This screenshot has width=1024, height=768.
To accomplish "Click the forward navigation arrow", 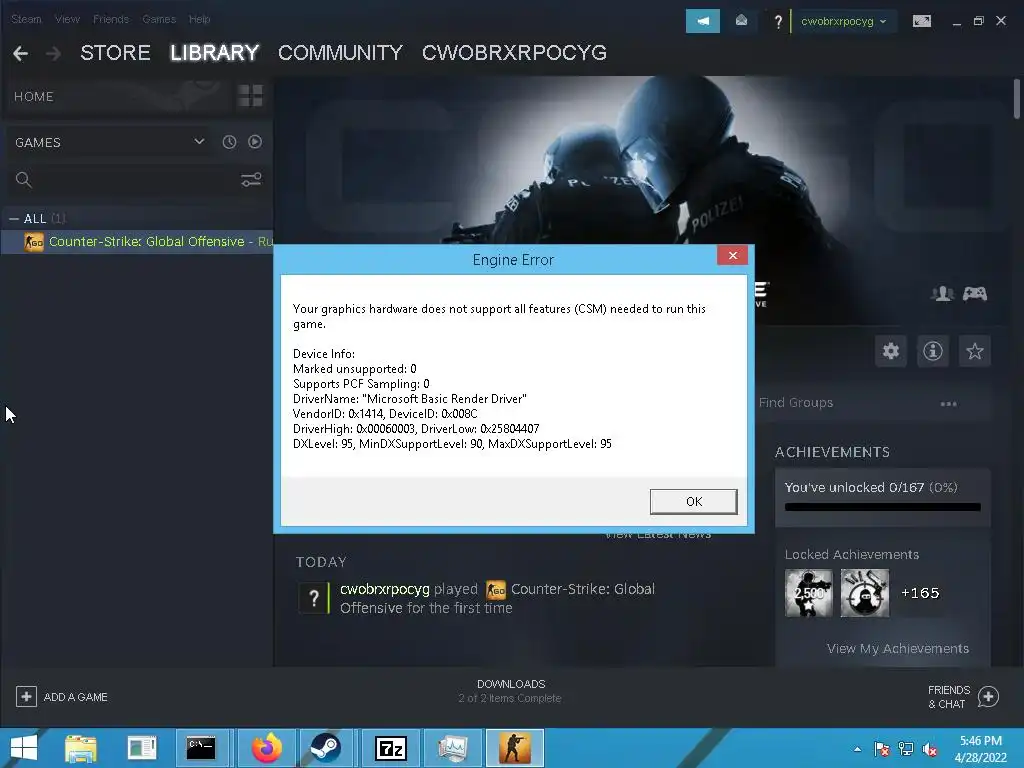I will click(x=54, y=53).
